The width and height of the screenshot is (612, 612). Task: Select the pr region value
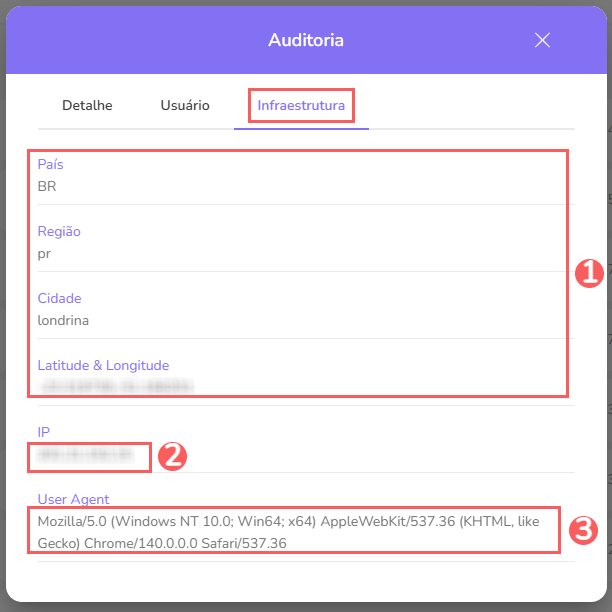point(44,253)
